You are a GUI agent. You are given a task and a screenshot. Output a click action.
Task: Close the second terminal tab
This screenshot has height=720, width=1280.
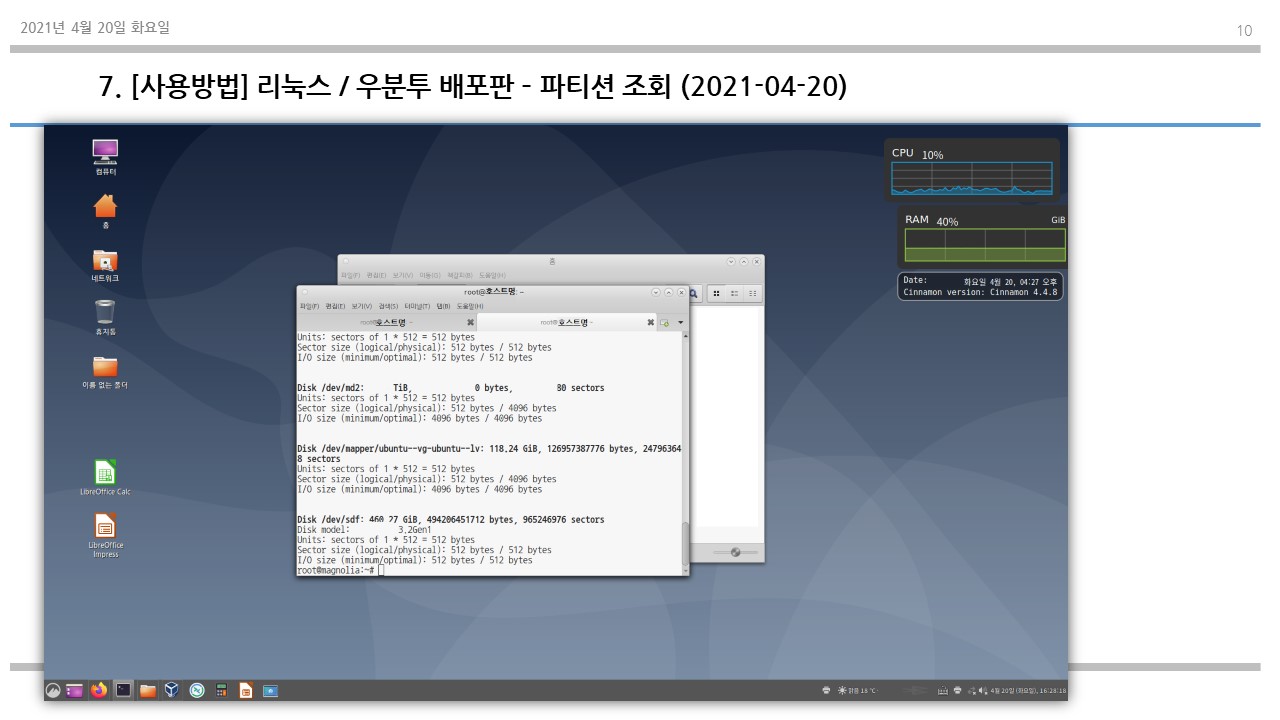(650, 322)
